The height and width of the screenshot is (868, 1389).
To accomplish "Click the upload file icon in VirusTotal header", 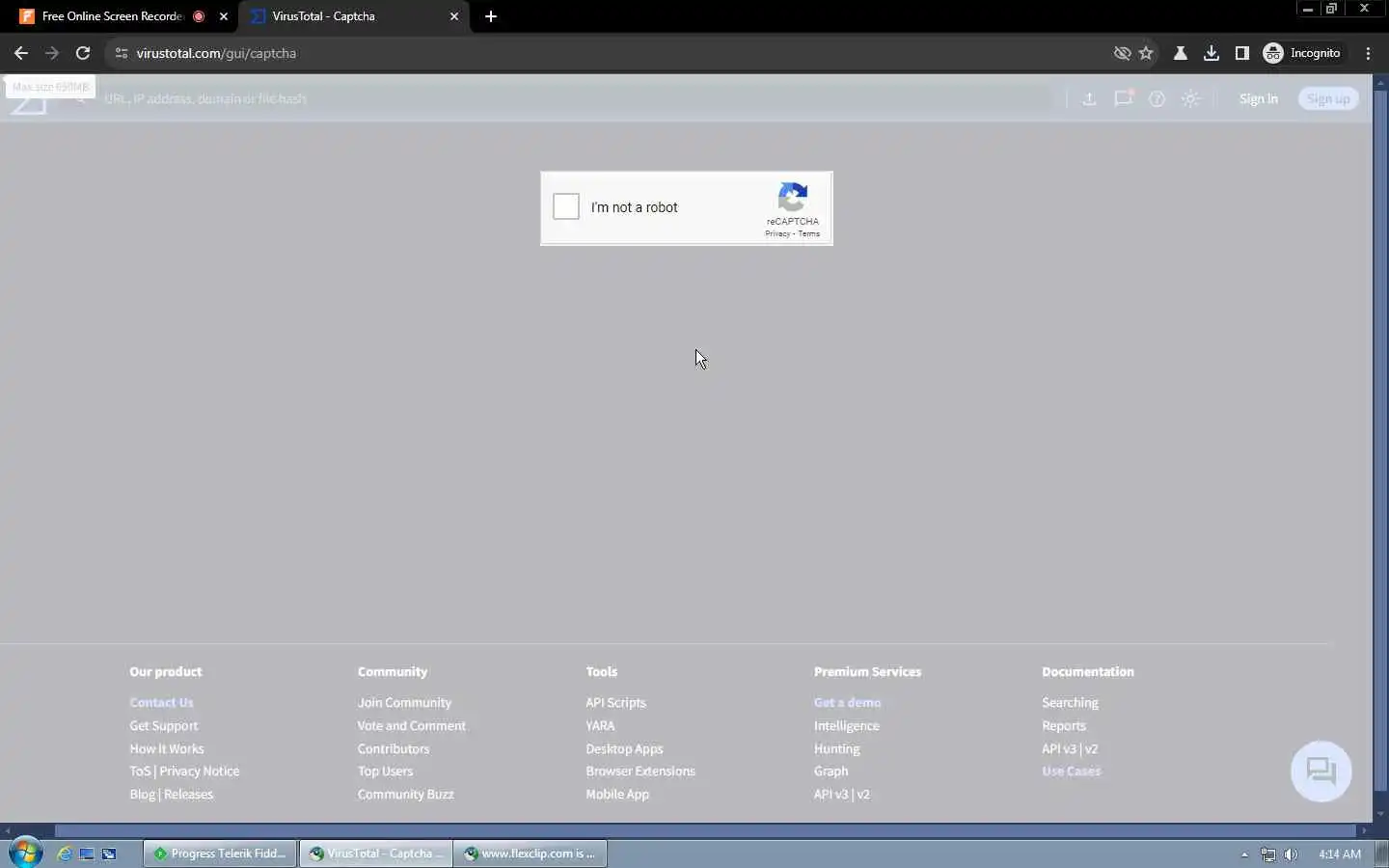I will pyautogui.click(x=1089, y=98).
